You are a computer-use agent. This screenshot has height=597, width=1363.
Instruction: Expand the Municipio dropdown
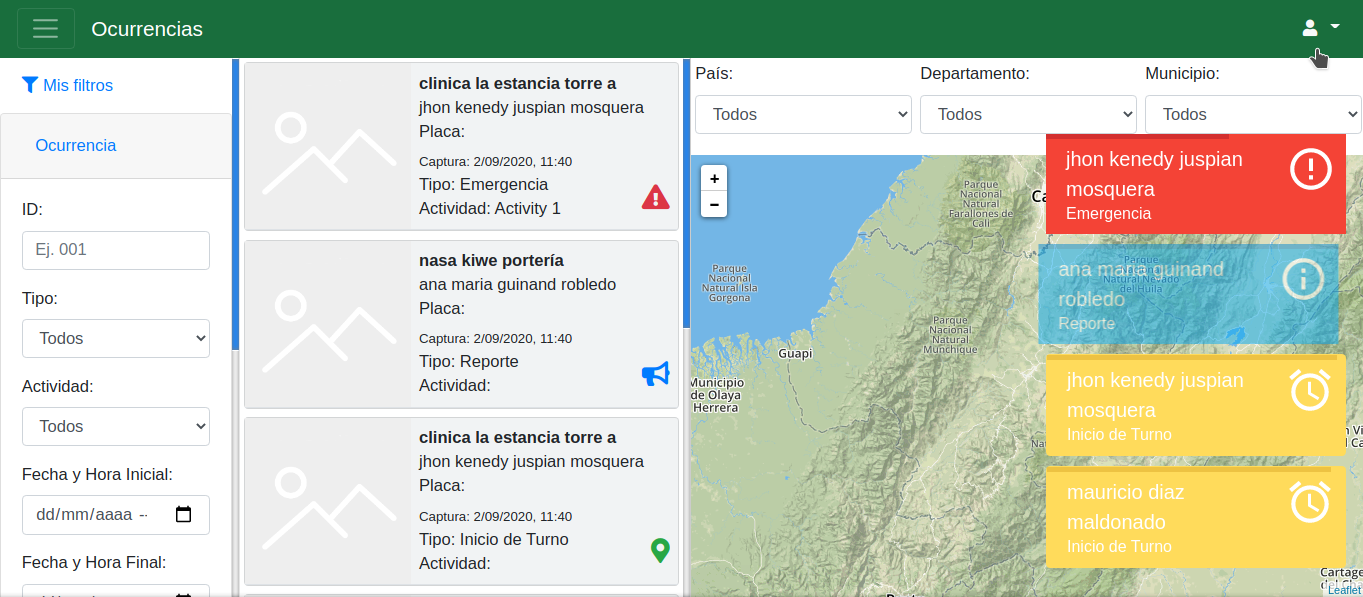[x=1253, y=115]
